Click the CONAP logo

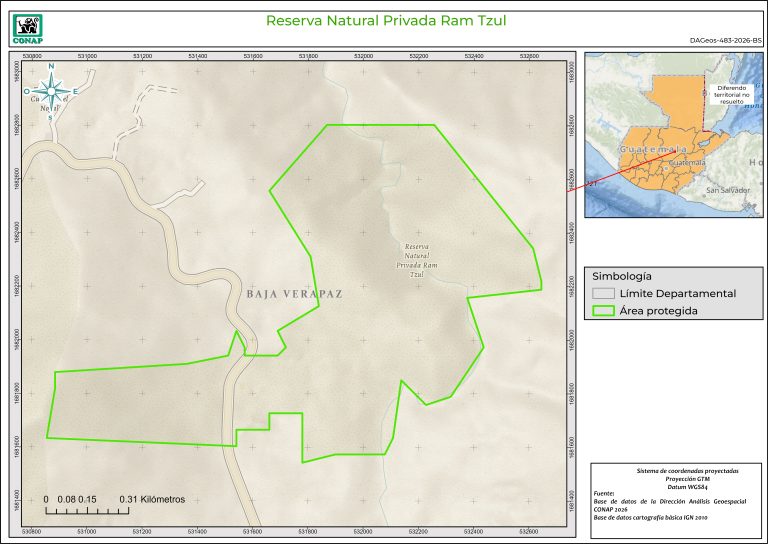point(28,26)
